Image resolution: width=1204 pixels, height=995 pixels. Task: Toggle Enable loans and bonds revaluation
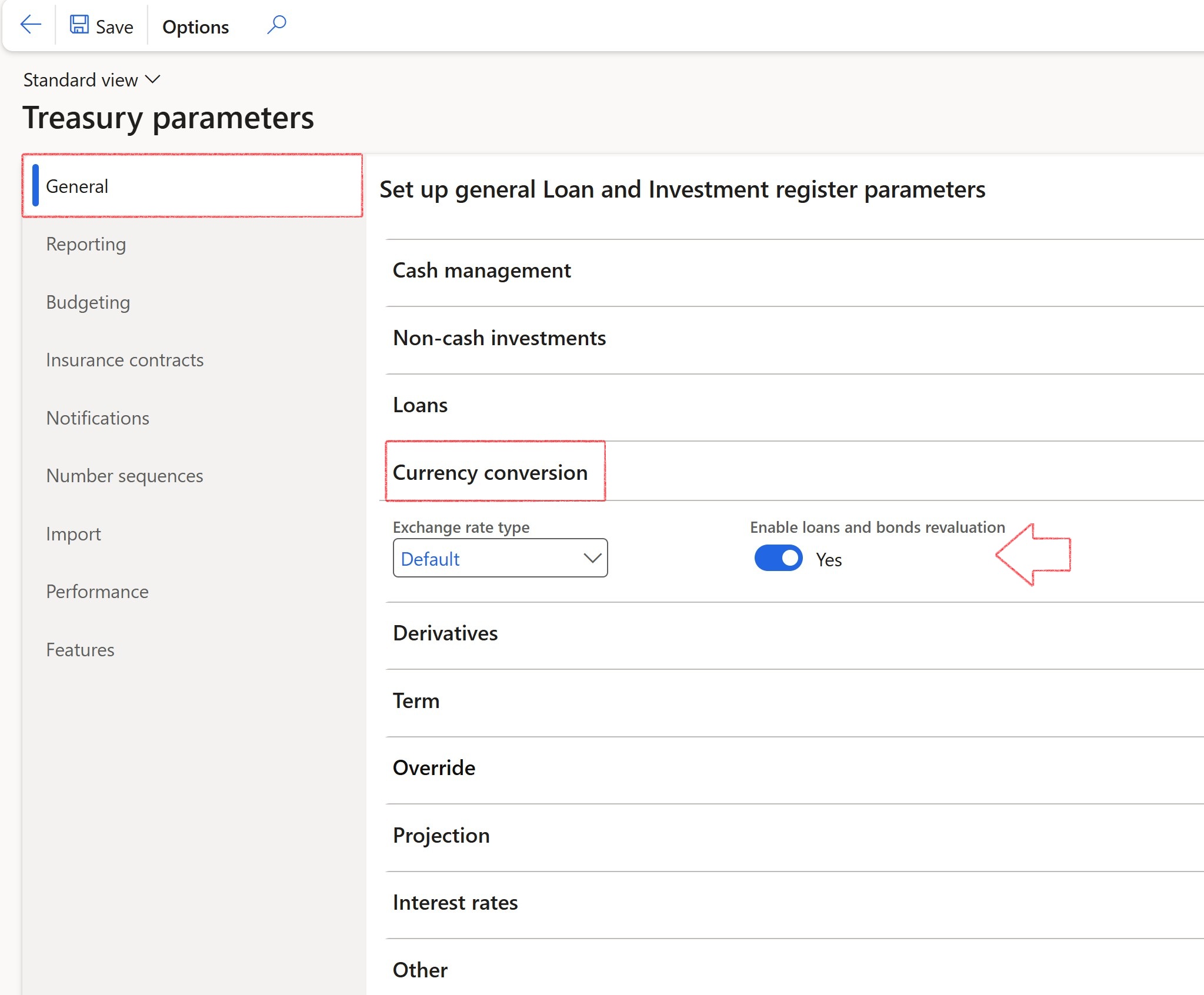778,558
